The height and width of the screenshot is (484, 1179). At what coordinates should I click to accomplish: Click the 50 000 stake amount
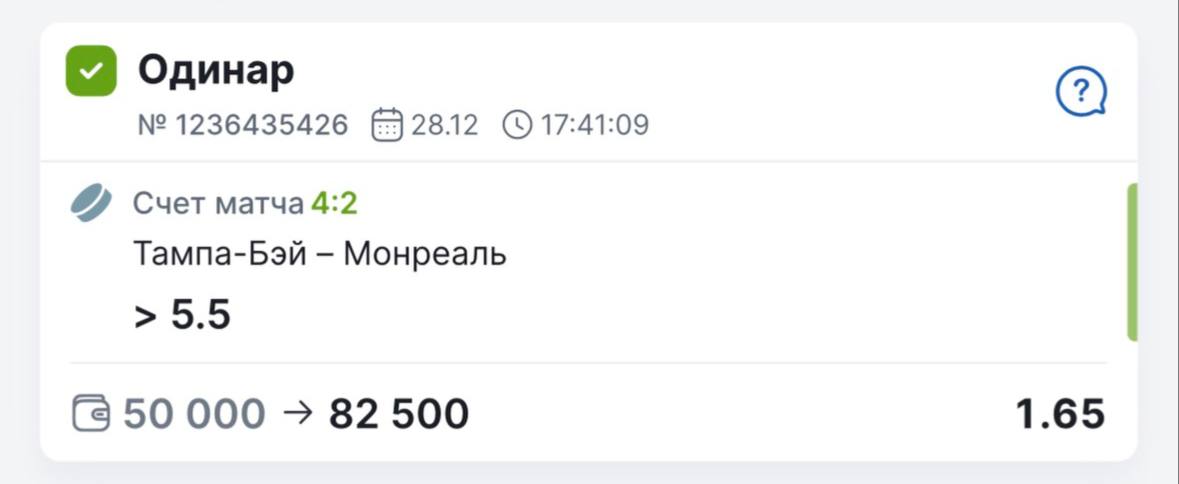(x=194, y=413)
